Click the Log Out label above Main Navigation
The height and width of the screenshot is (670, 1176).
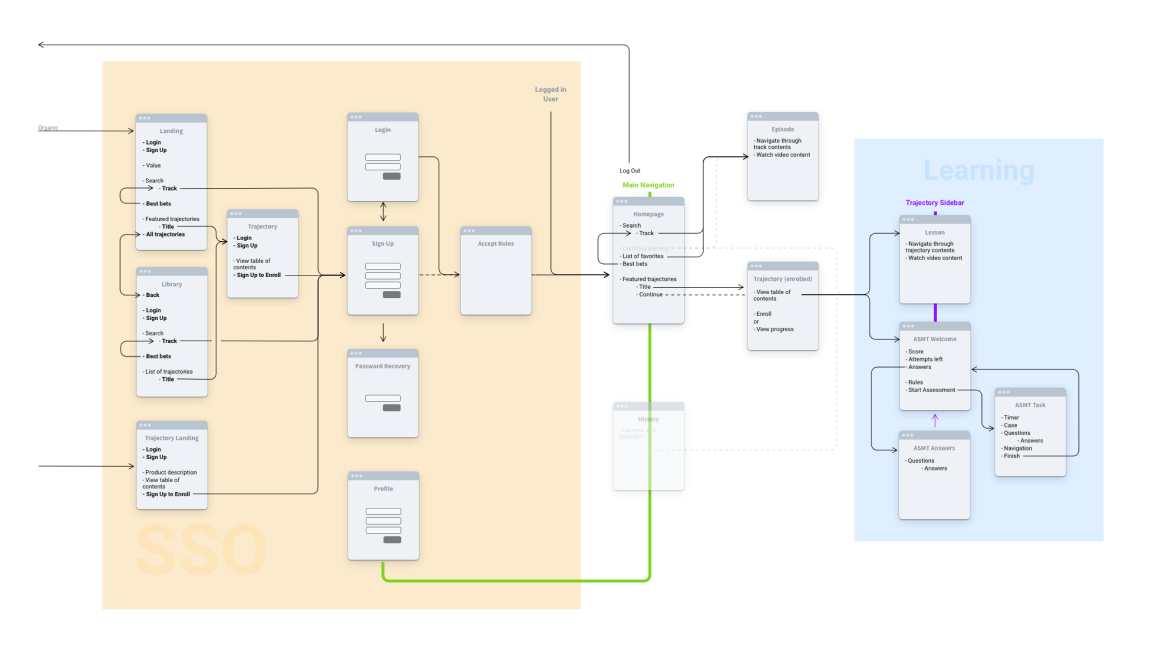[630, 171]
